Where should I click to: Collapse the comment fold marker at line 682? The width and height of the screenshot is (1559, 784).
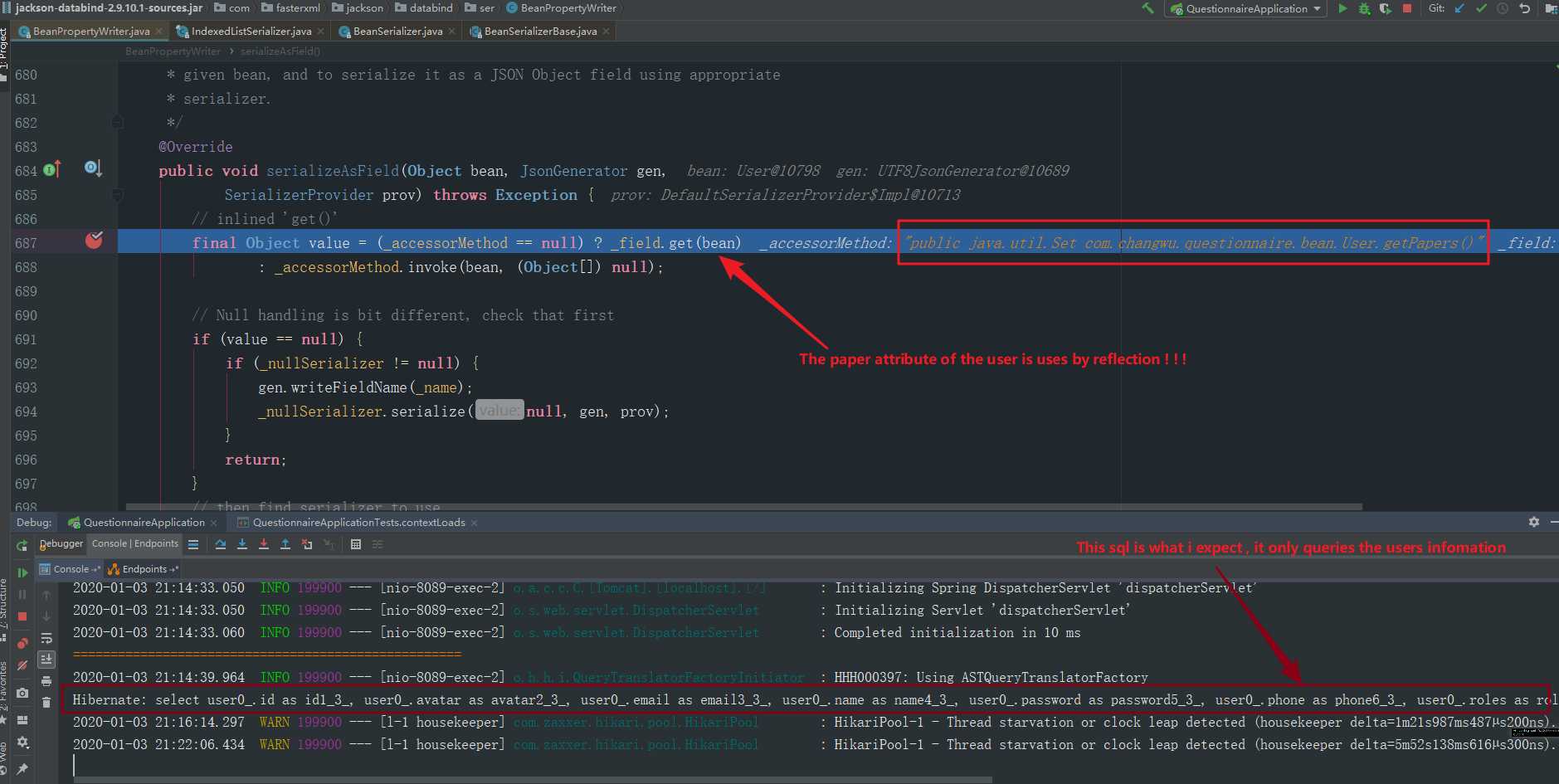117,123
